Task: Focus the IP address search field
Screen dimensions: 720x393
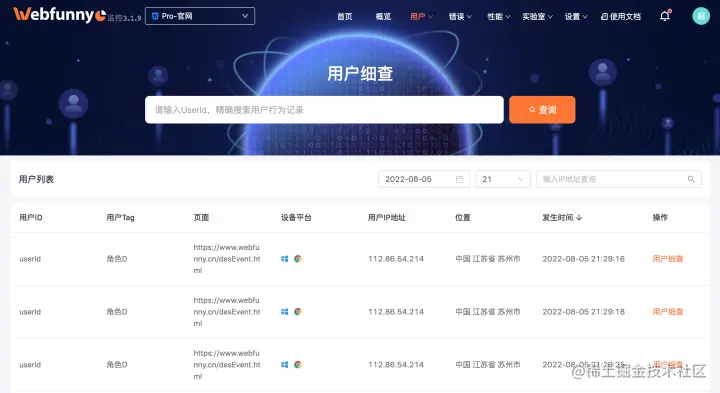Action: [619, 179]
